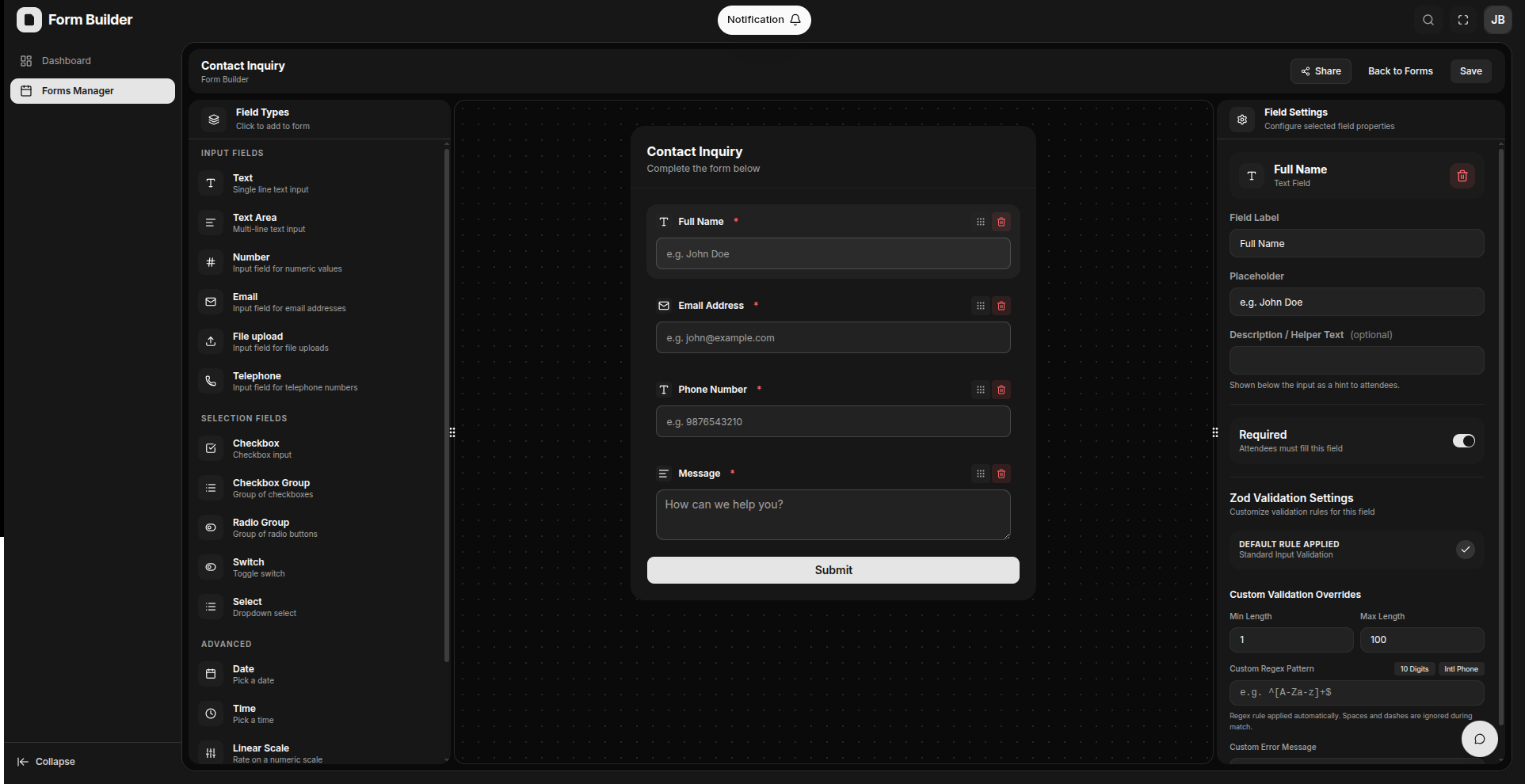The height and width of the screenshot is (784, 1525).
Task: Open Dashboard in the sidebar
Action: click(93, 61)
